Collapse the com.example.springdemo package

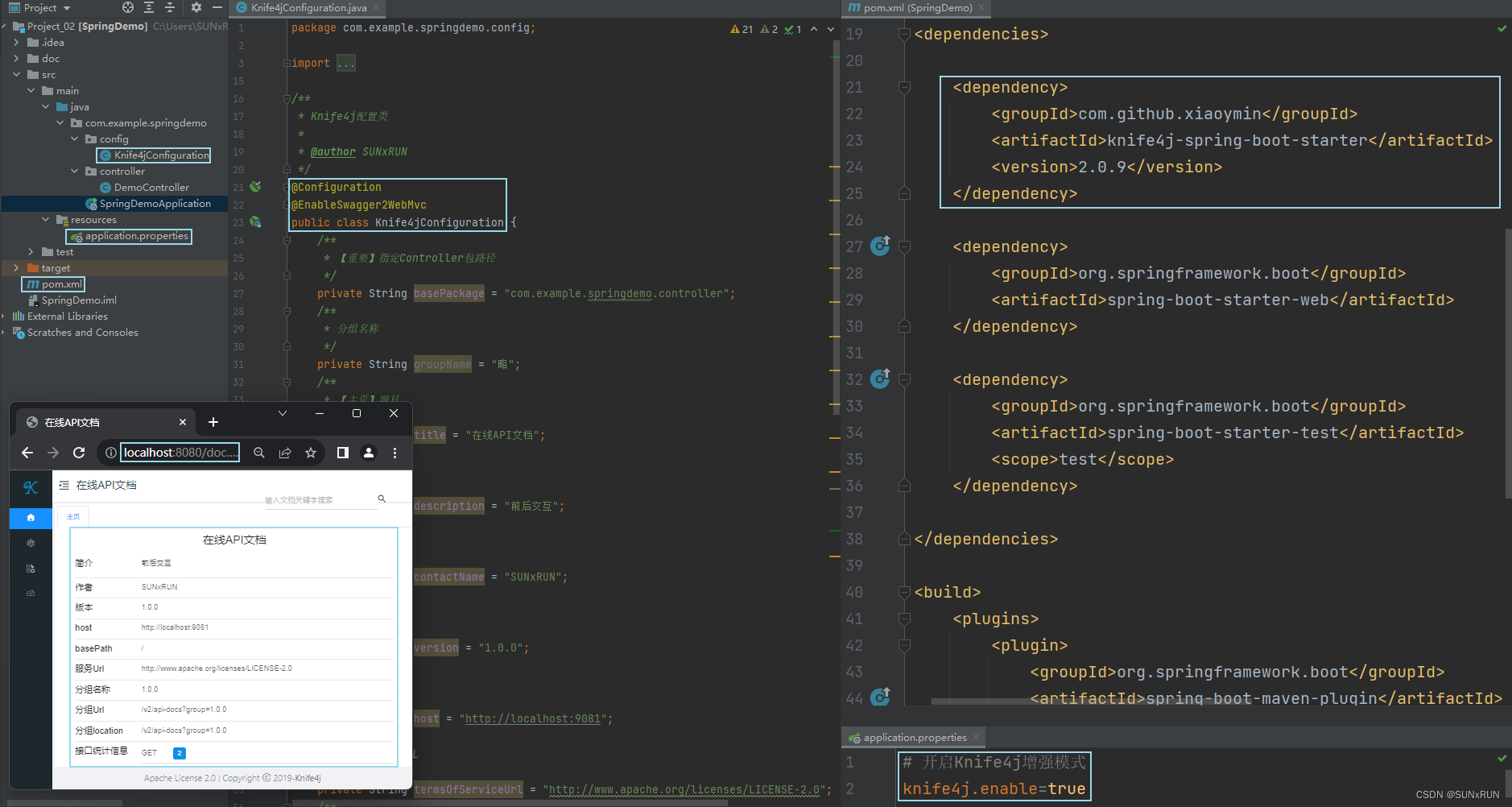[x=60, y=123]
